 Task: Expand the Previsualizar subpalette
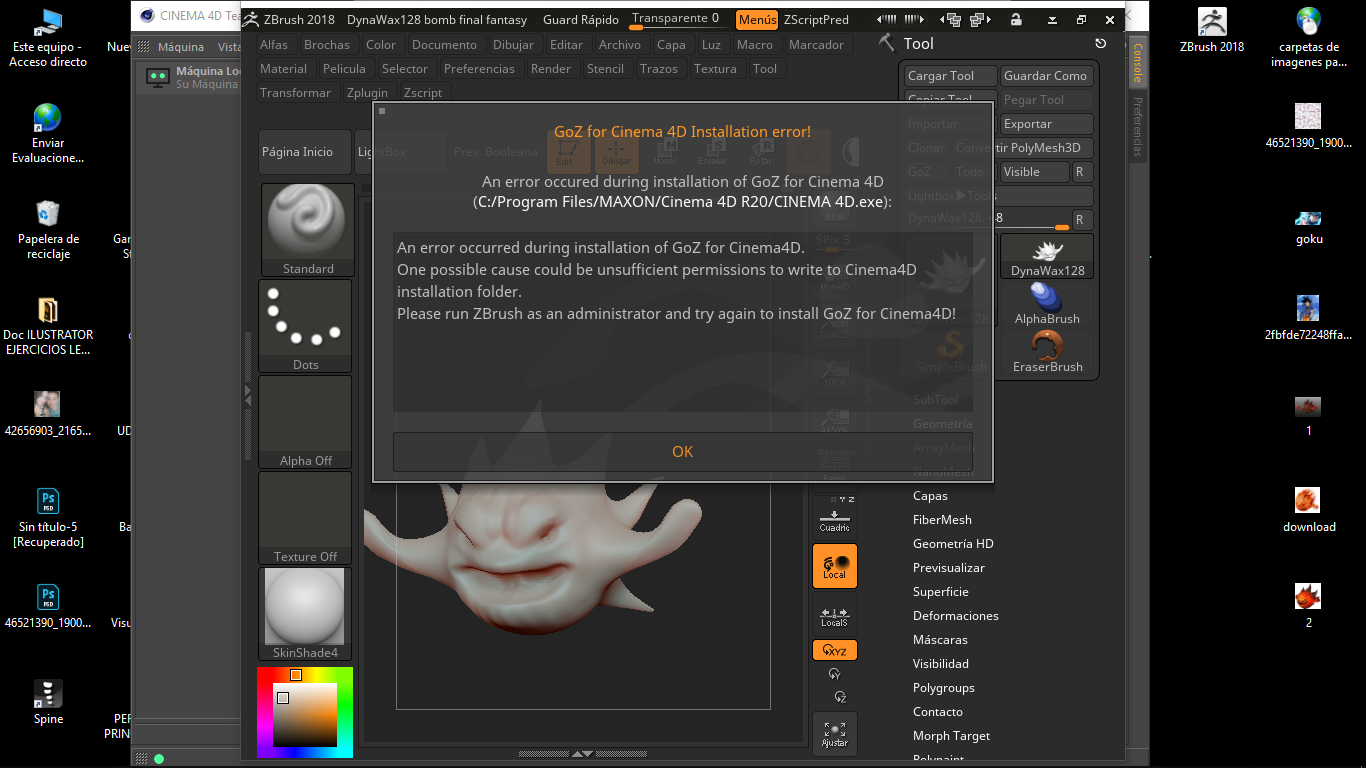949,568
